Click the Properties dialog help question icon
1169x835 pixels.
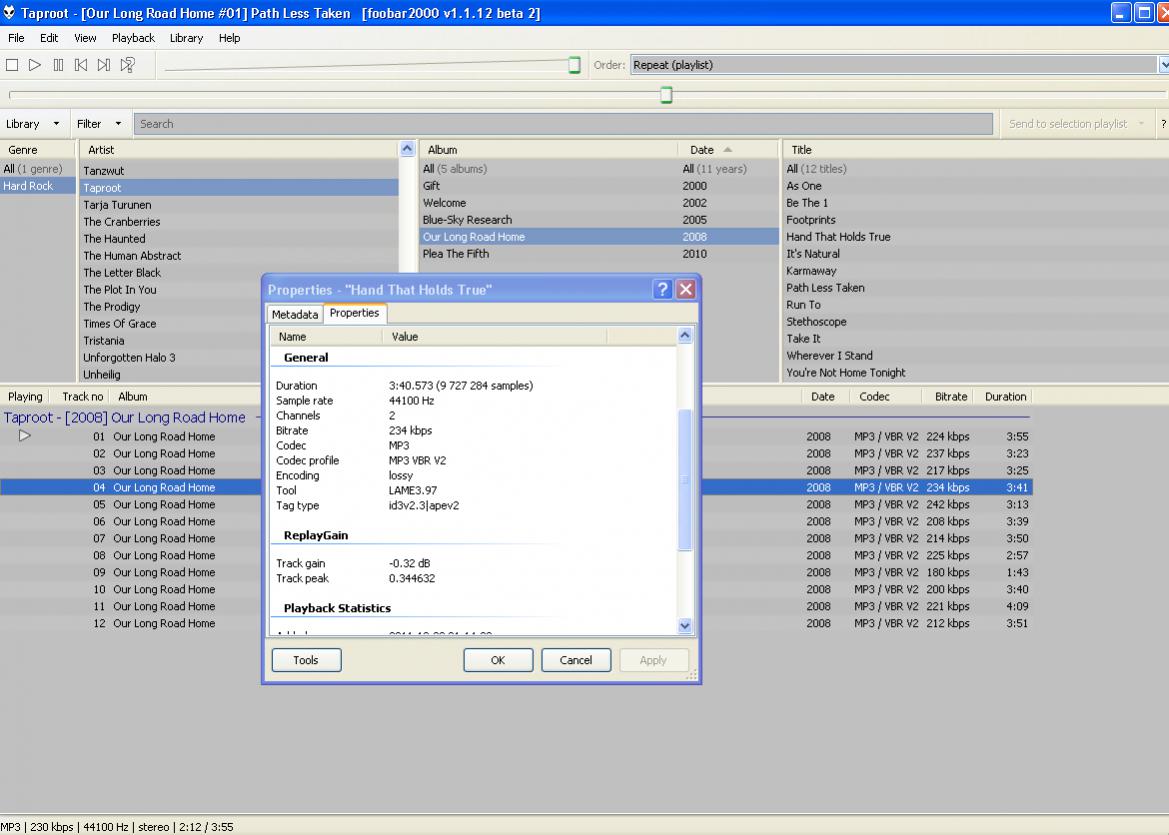click(x=662, y=289)
